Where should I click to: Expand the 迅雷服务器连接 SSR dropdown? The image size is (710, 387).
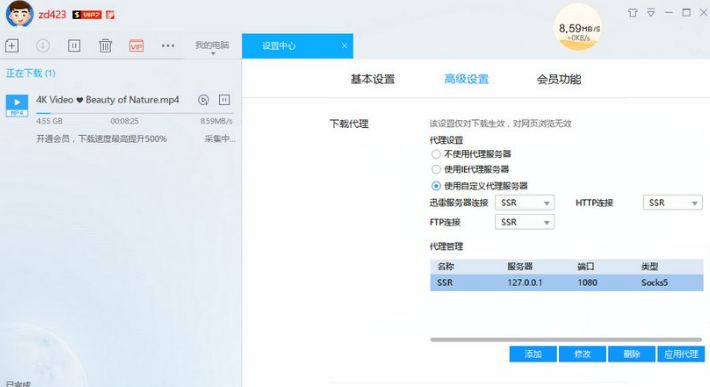[525, 203]
